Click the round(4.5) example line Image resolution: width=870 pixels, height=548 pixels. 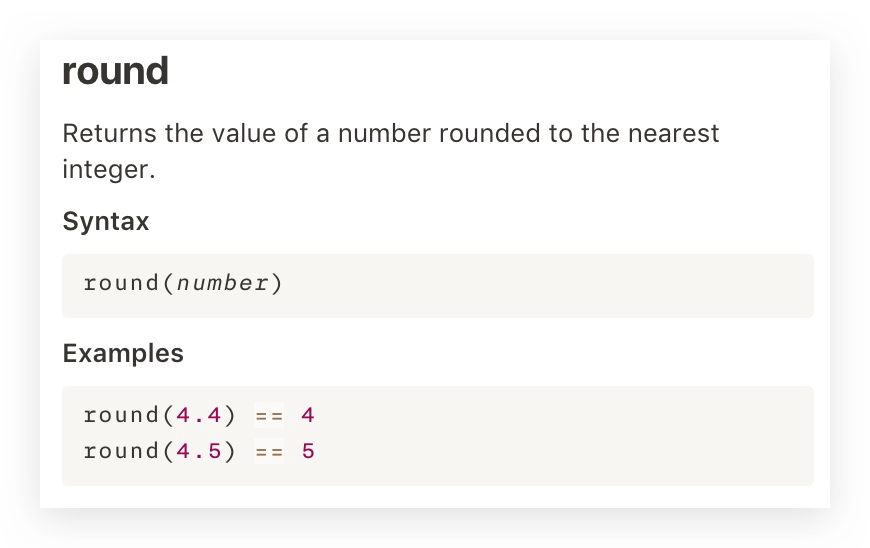click(199, 451)
